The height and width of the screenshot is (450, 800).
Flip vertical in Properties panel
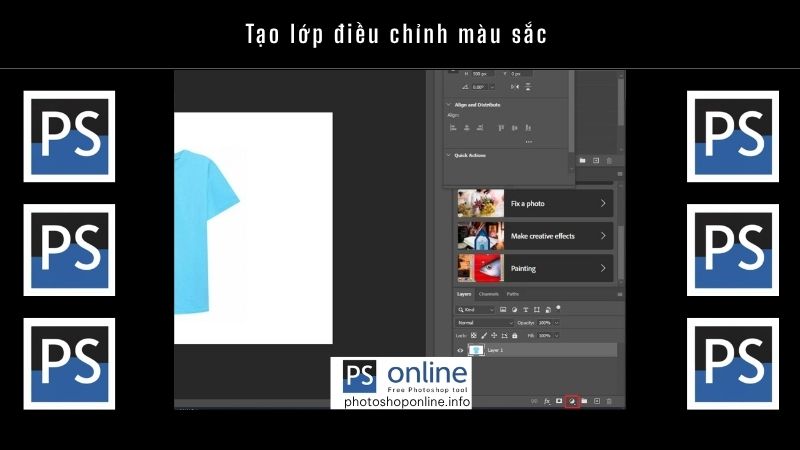click(x=528, y=87)
